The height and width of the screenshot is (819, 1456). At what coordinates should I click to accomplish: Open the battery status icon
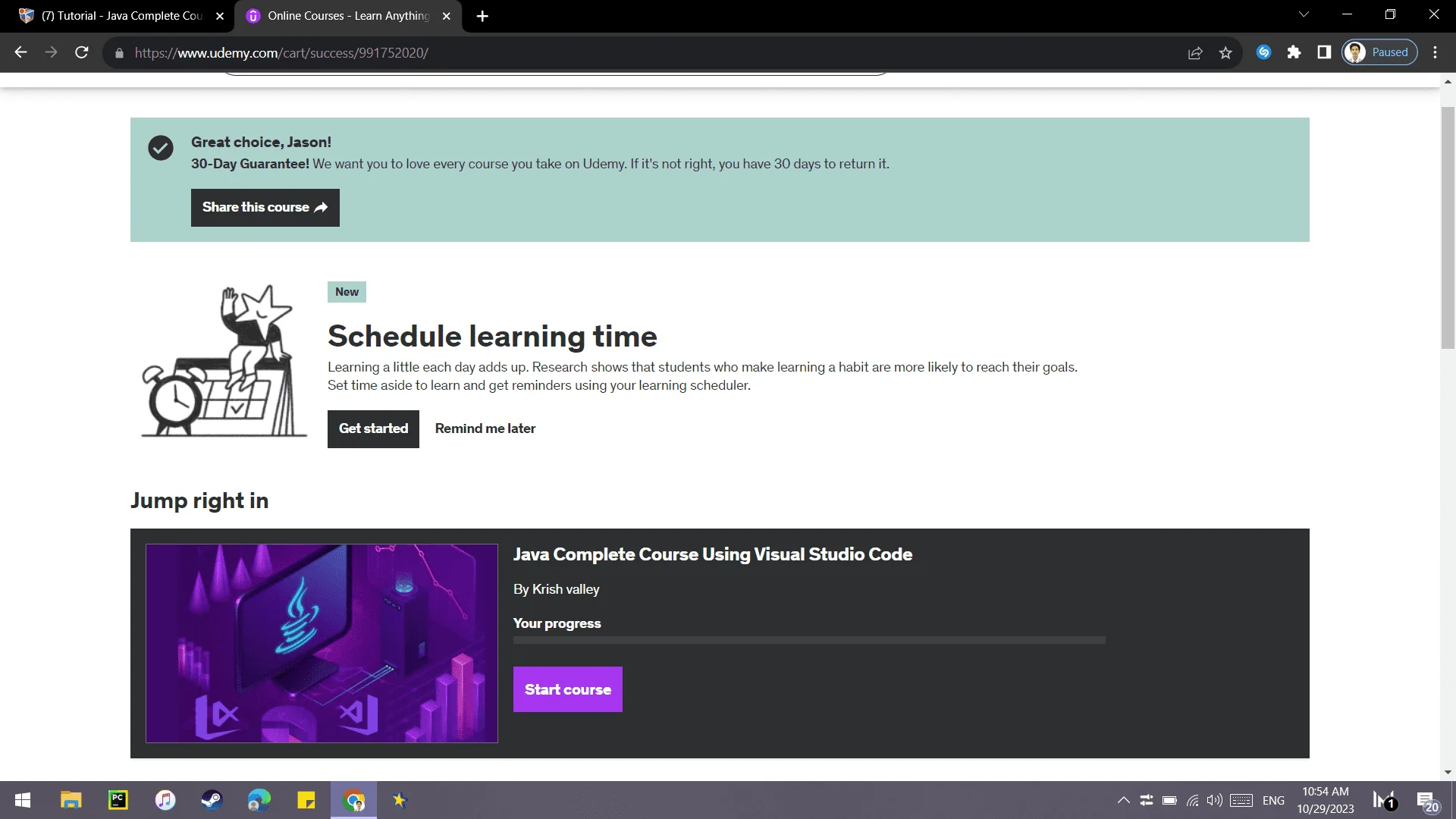click(x=1169, y=800)
